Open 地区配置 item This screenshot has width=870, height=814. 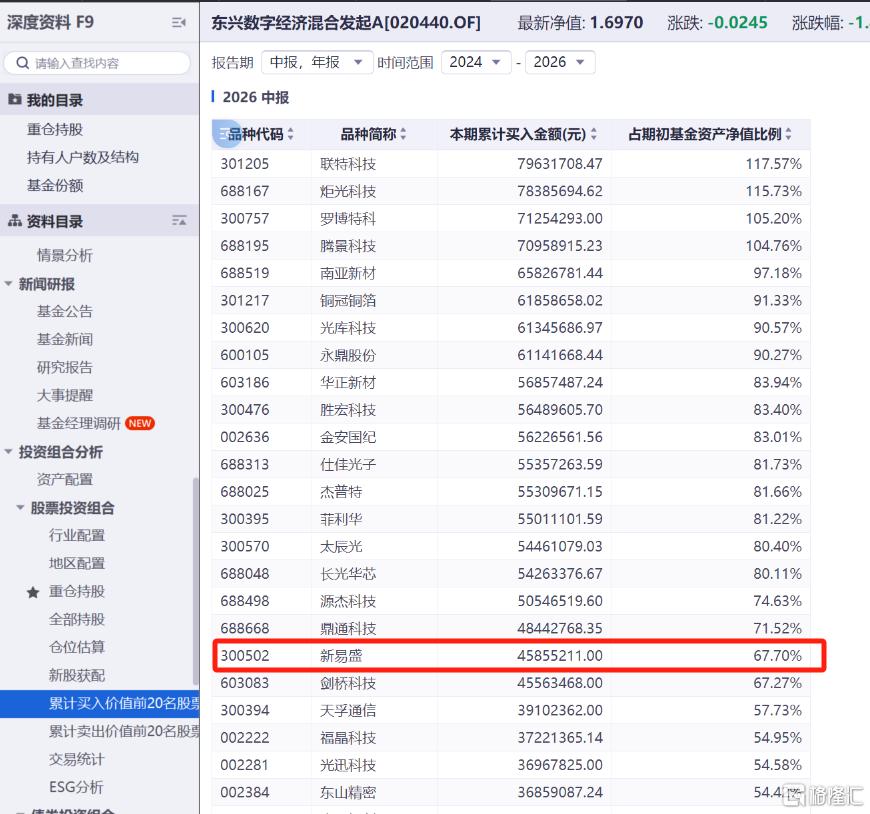pos(77,563)
